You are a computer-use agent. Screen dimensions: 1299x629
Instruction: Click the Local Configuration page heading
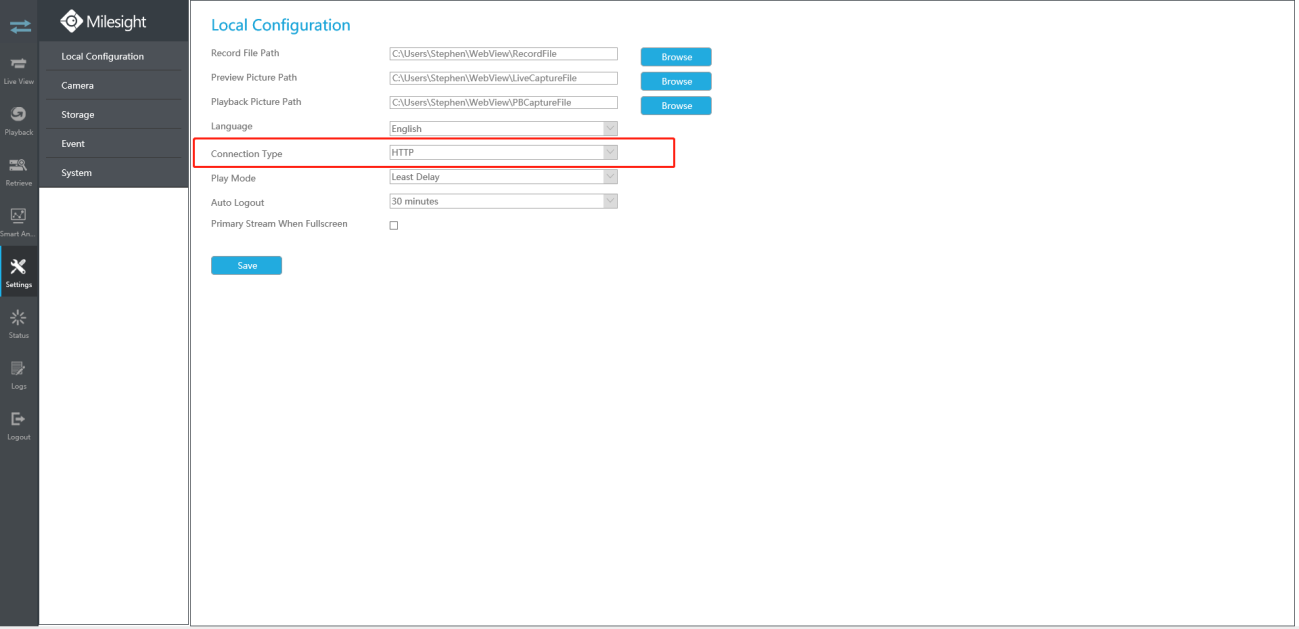pyautogui.click(x=281, y=25)
